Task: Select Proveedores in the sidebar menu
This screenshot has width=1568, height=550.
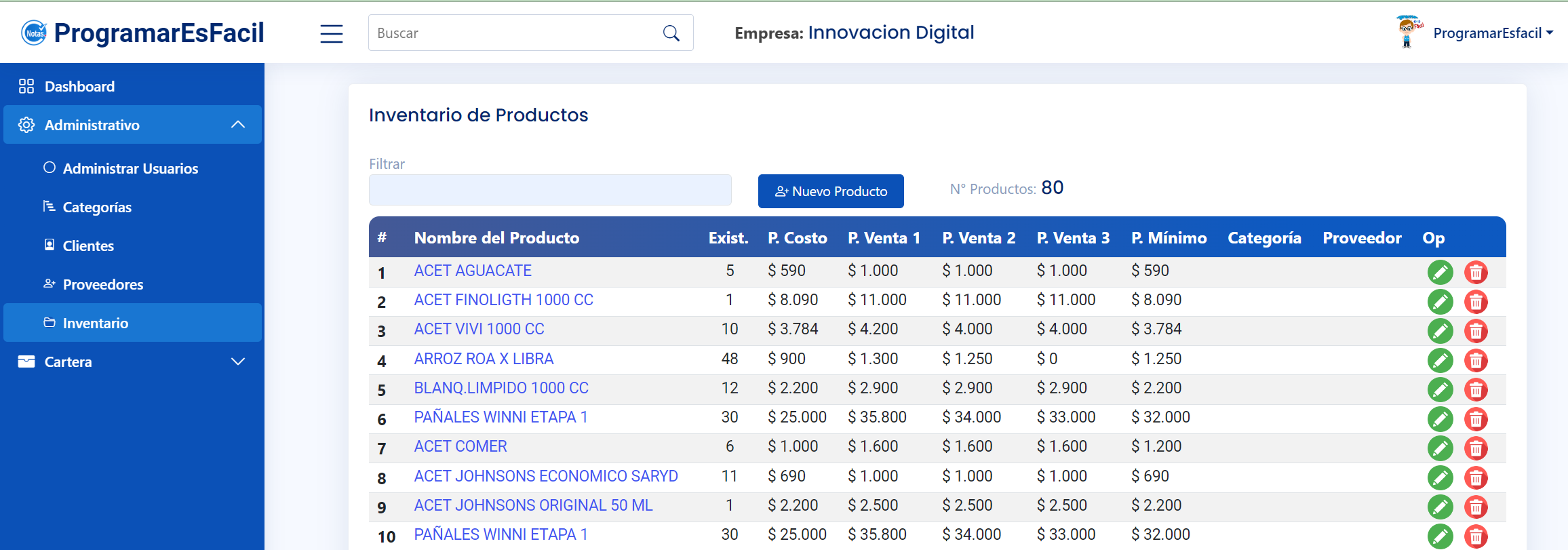Action: 102,284
